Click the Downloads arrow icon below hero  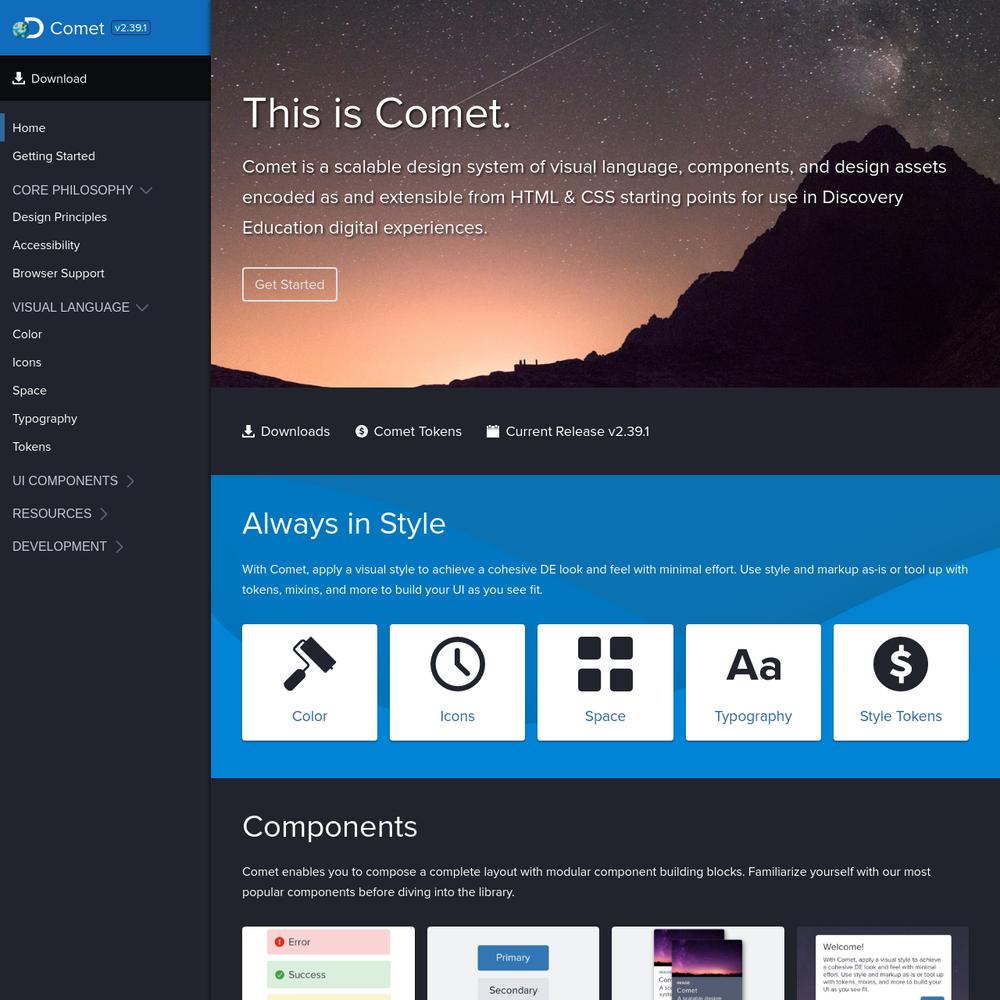tap(248, 431)
